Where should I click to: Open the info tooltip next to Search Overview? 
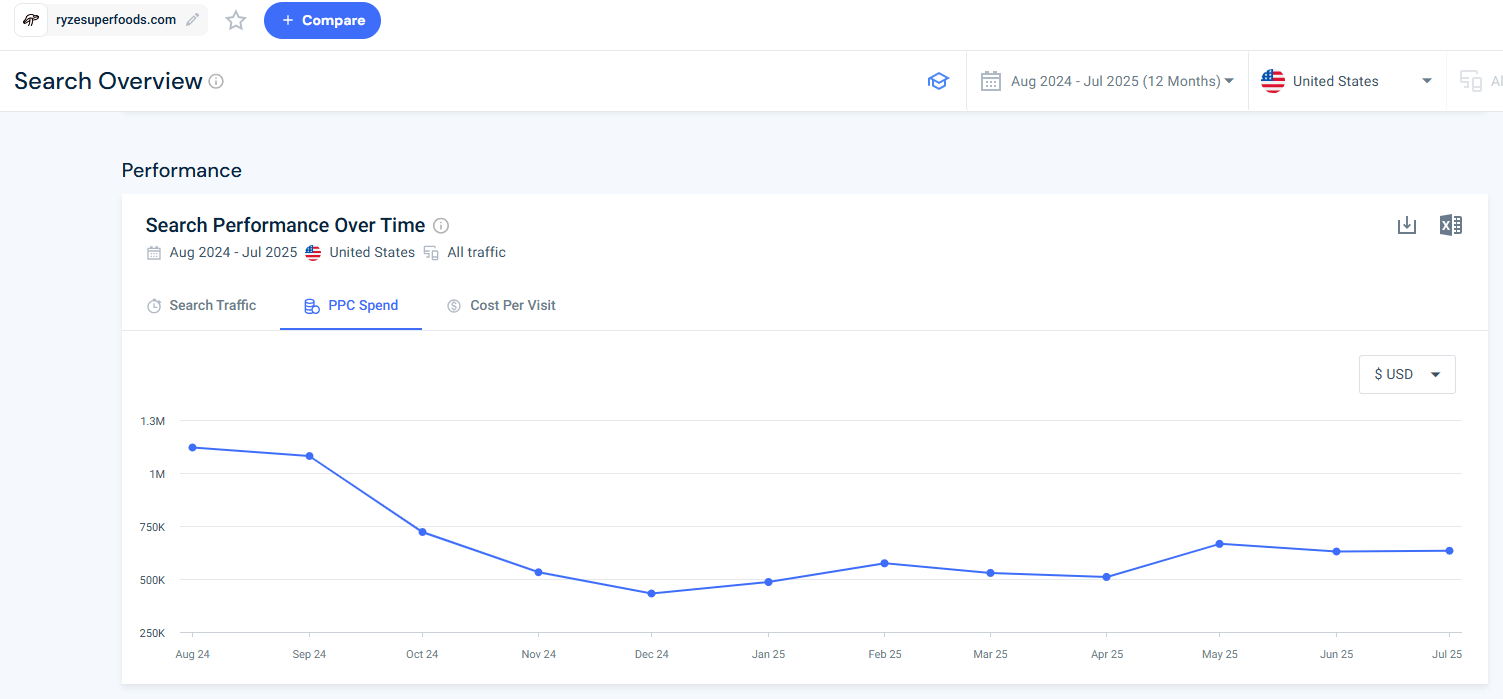point(216,81)
